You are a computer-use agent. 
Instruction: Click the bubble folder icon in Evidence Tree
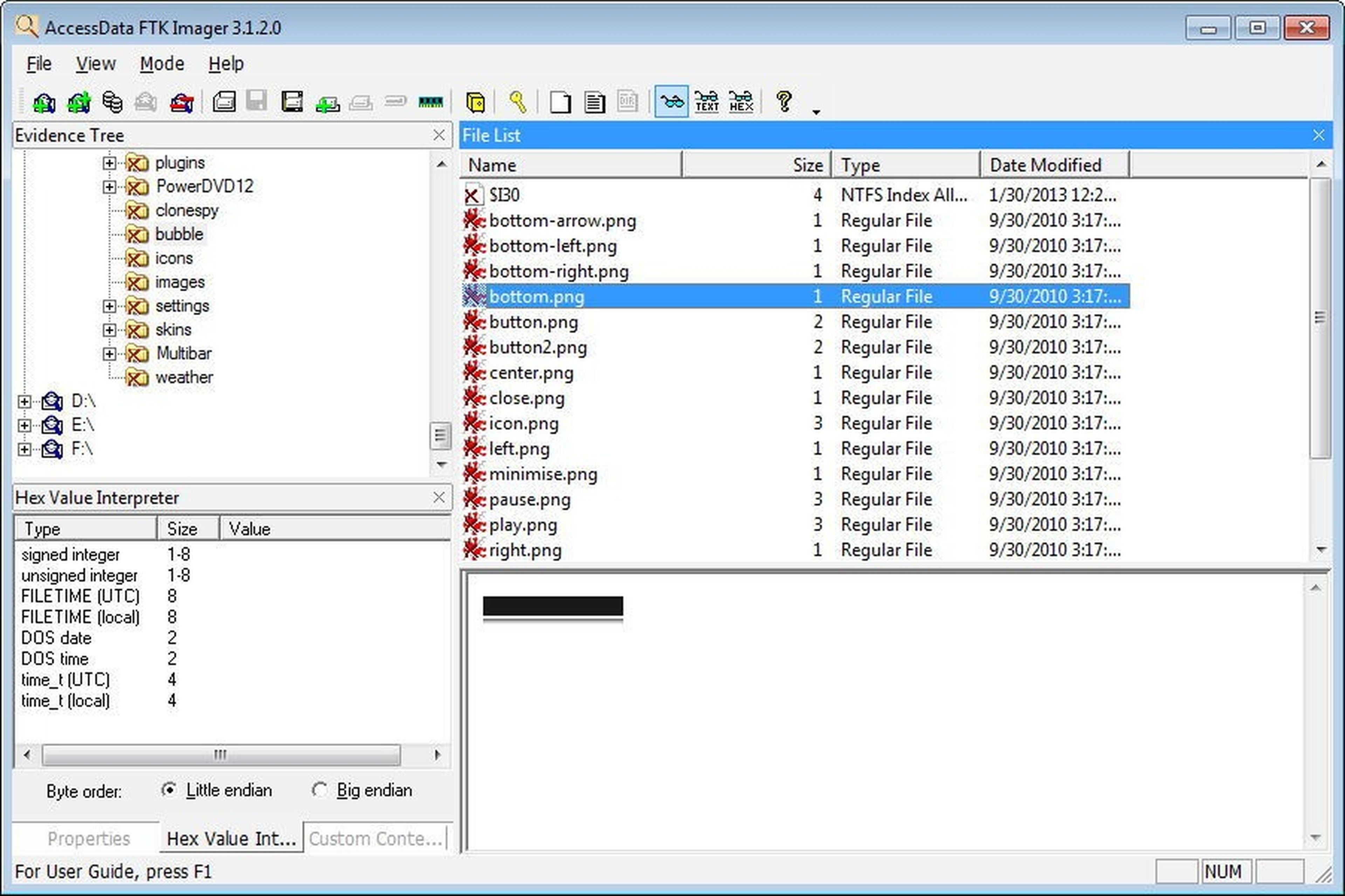[x=137, y=234]
